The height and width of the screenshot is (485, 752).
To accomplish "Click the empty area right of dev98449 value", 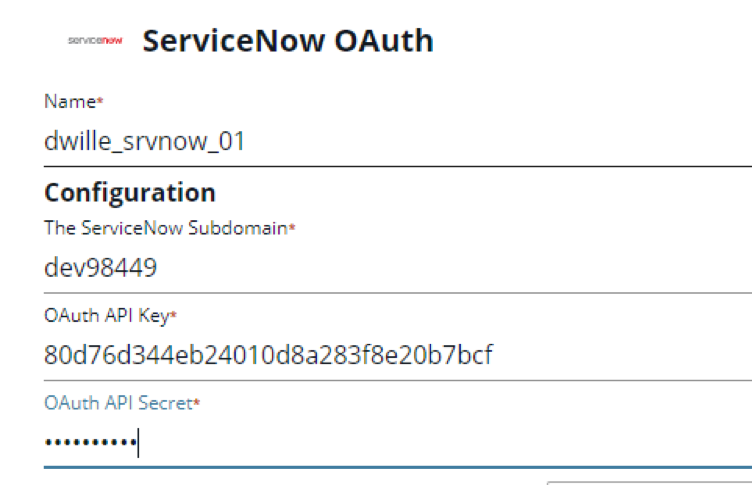I will [x=454, y=267].
